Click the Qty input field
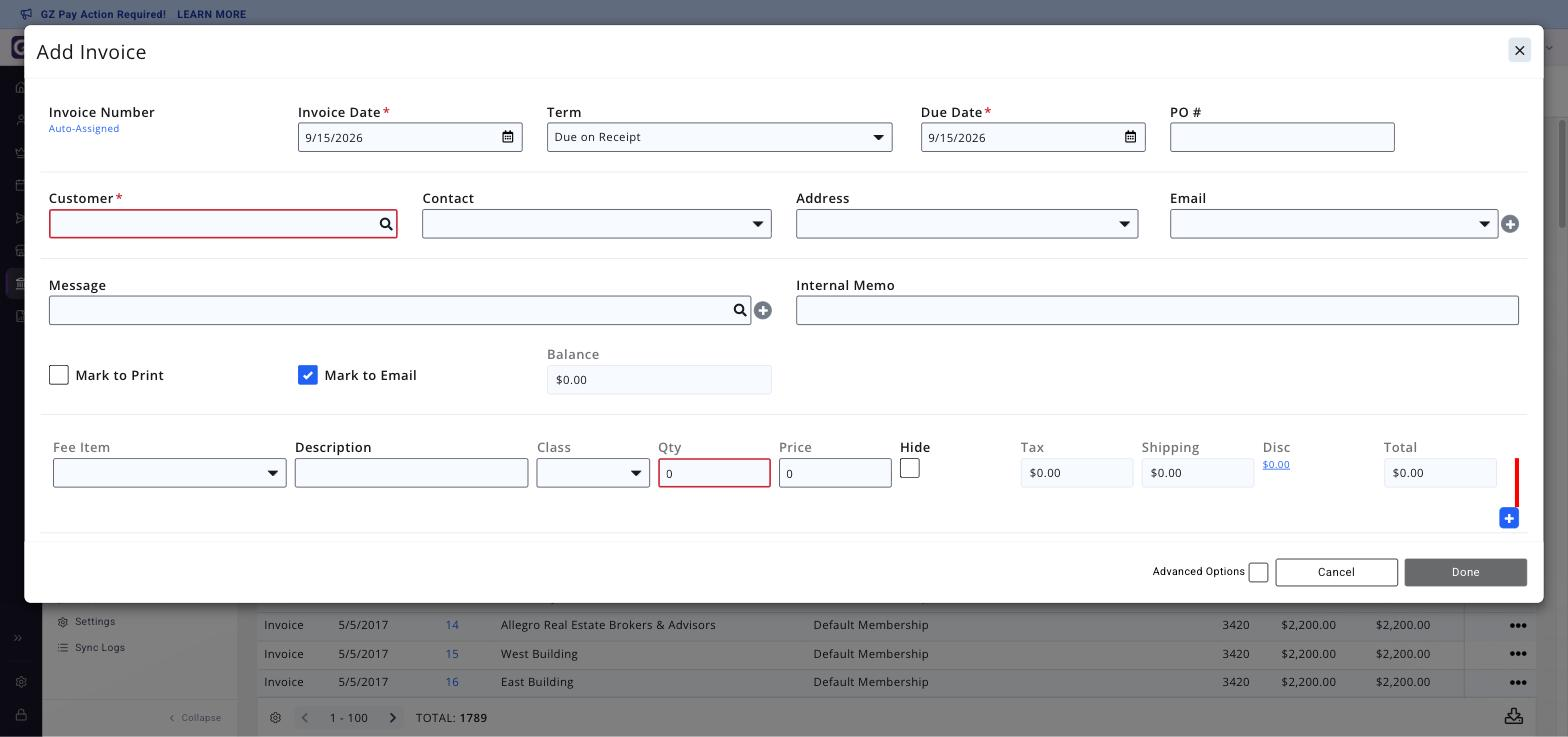The image size is (1568, 737). point(714,473)
